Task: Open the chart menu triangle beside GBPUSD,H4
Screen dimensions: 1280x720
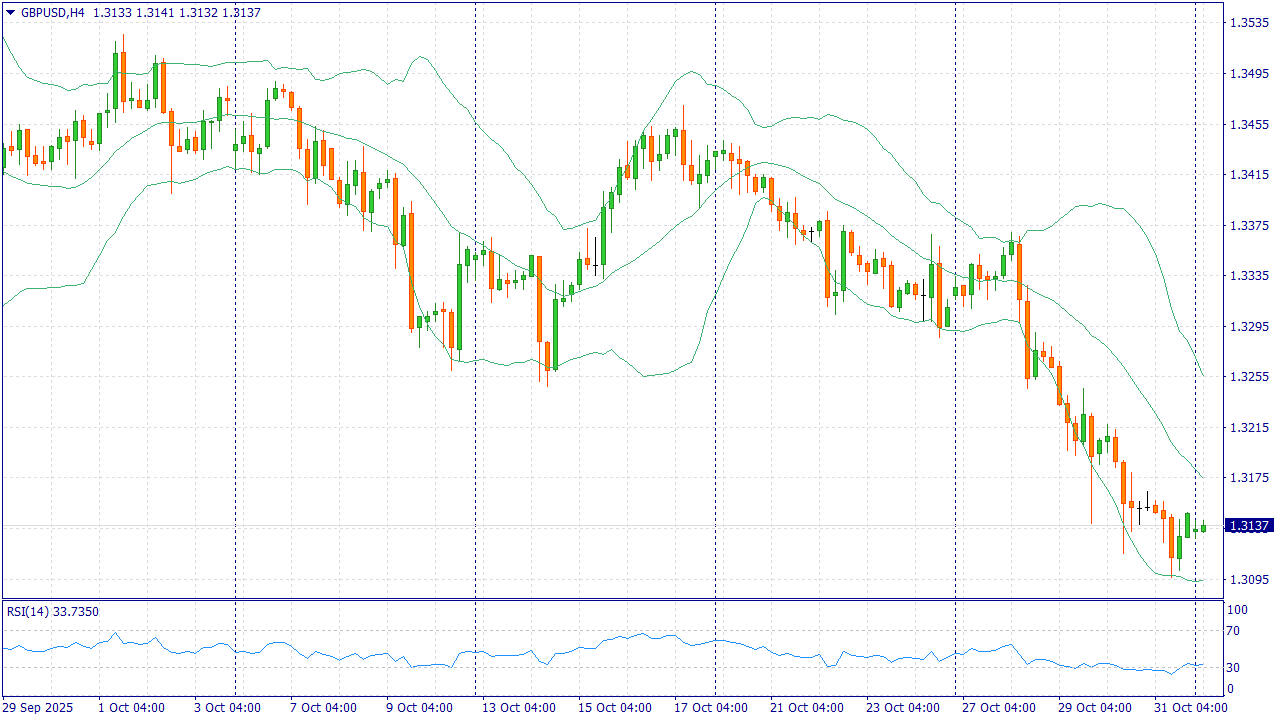Action: (11, 12)
